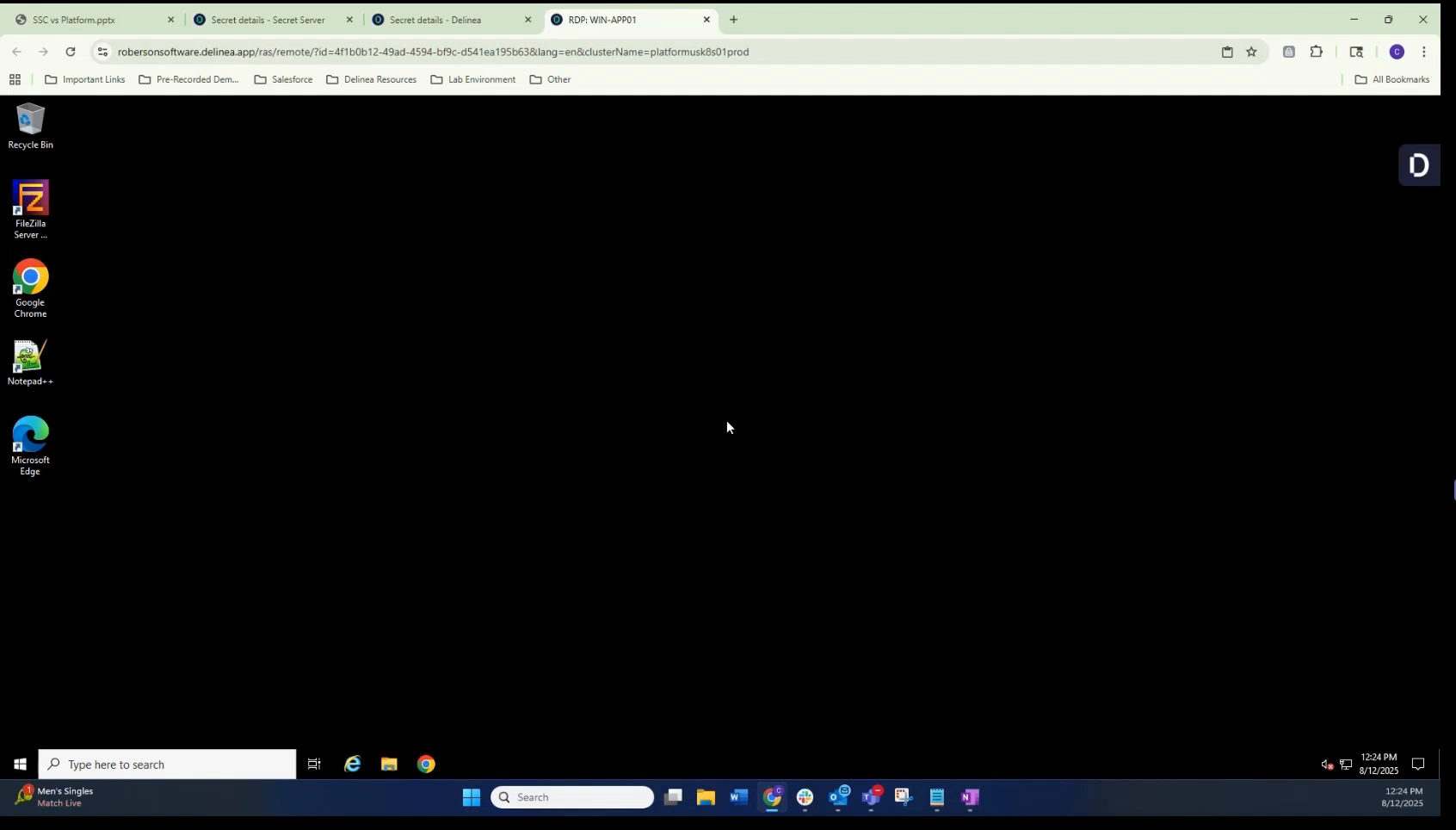Open the Chrome three-dot menu
The width and height of the screenshot is (1456, 830).
pos(1425,52)
